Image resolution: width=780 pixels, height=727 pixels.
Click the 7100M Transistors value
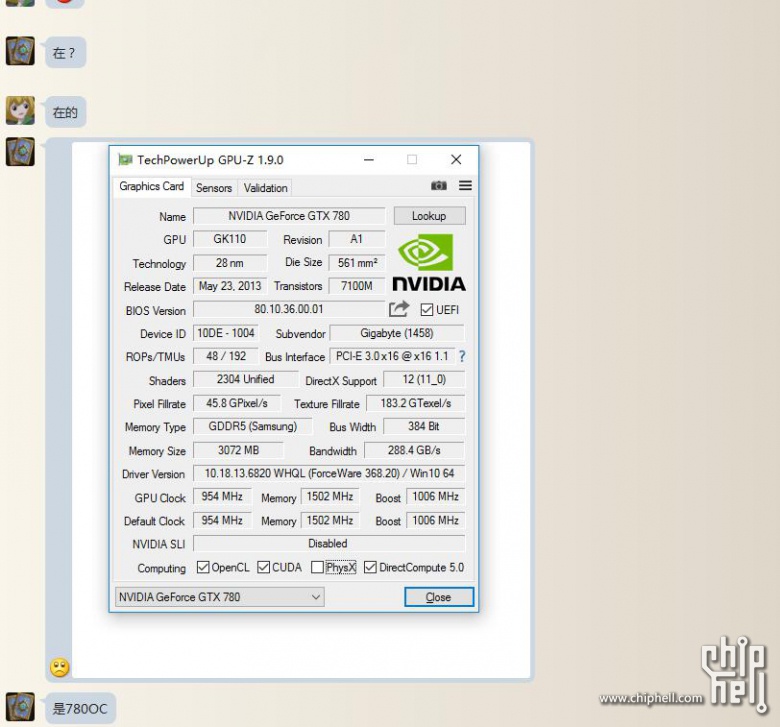(x=357, y=286)
